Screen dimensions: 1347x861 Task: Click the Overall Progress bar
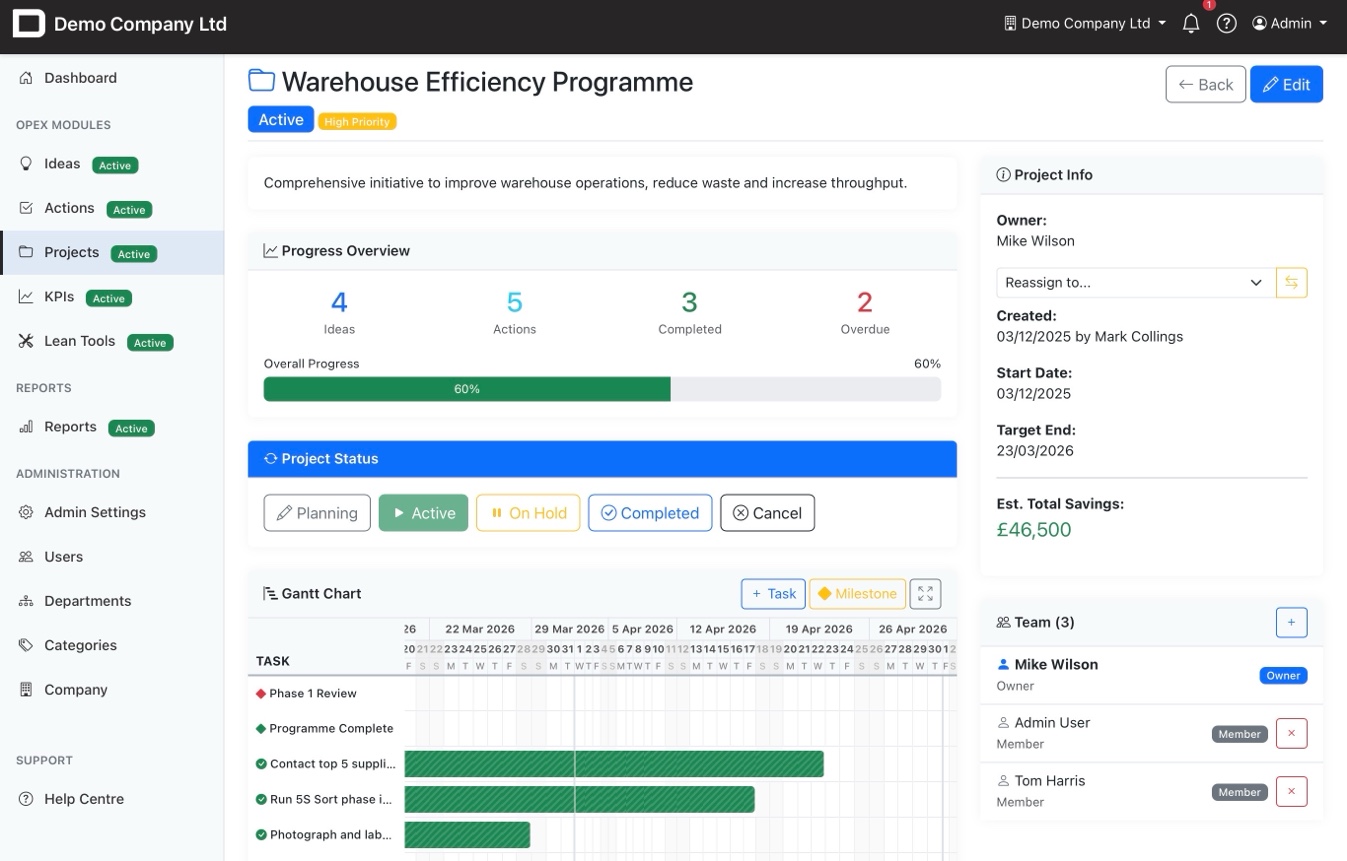[601, 389]
